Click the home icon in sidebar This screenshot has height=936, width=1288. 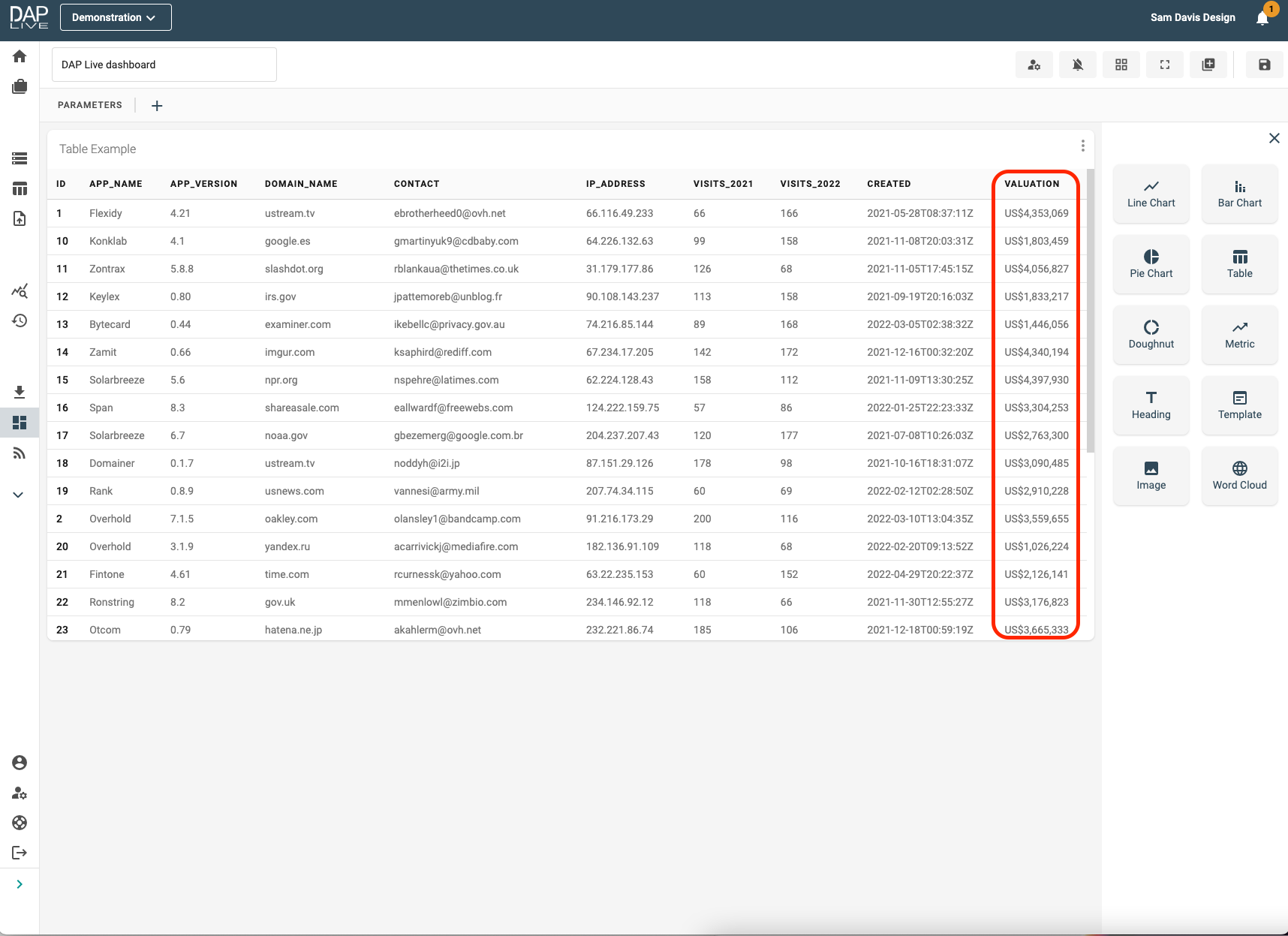click(x=20, y=56)
